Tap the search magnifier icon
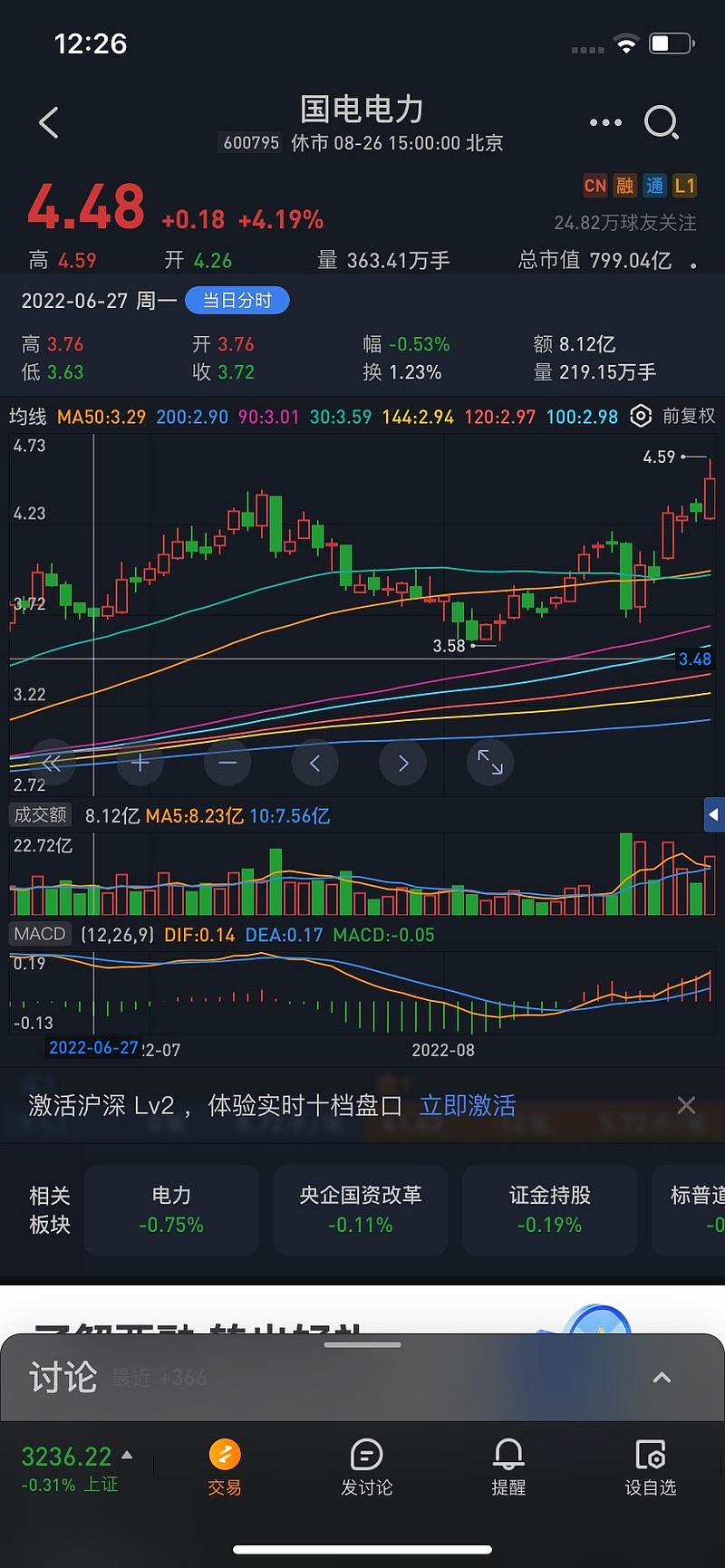The image size is (725, 1568). 662,122
